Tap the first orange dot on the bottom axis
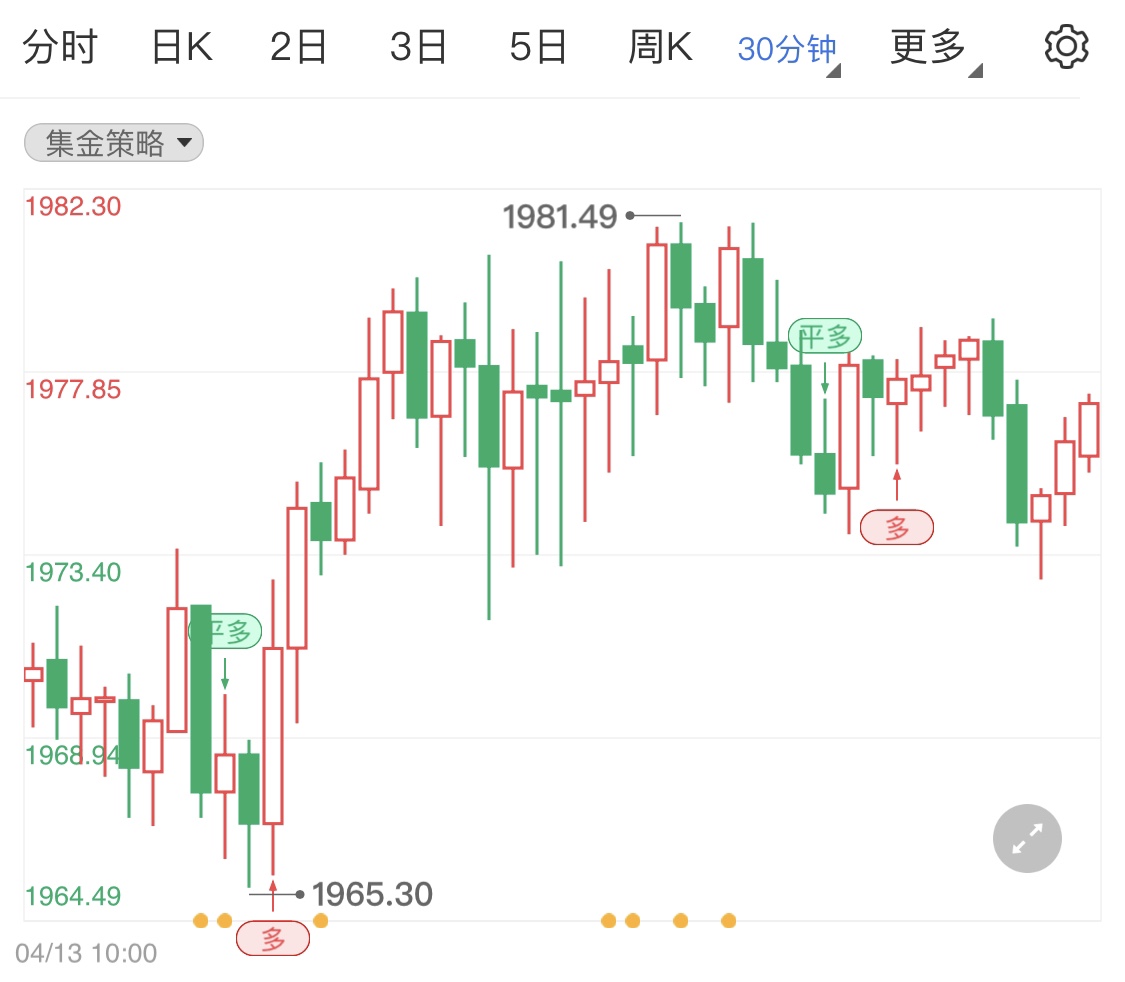Image resolution: width=1125 pixels, height=982 pixels. coord(201,920)
